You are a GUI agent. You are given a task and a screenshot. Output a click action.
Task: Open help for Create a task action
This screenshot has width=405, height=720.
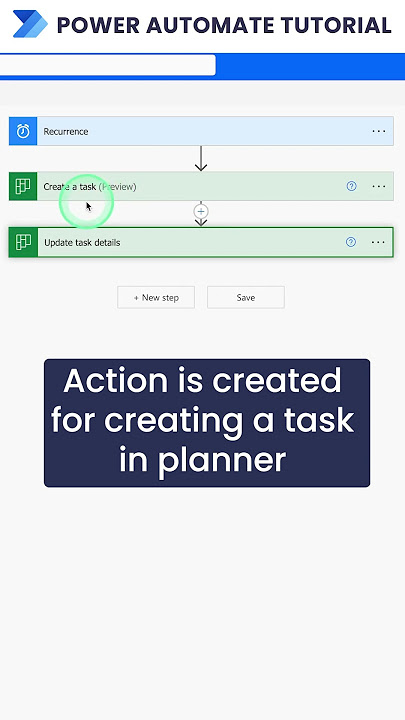(x=351, y=186)
